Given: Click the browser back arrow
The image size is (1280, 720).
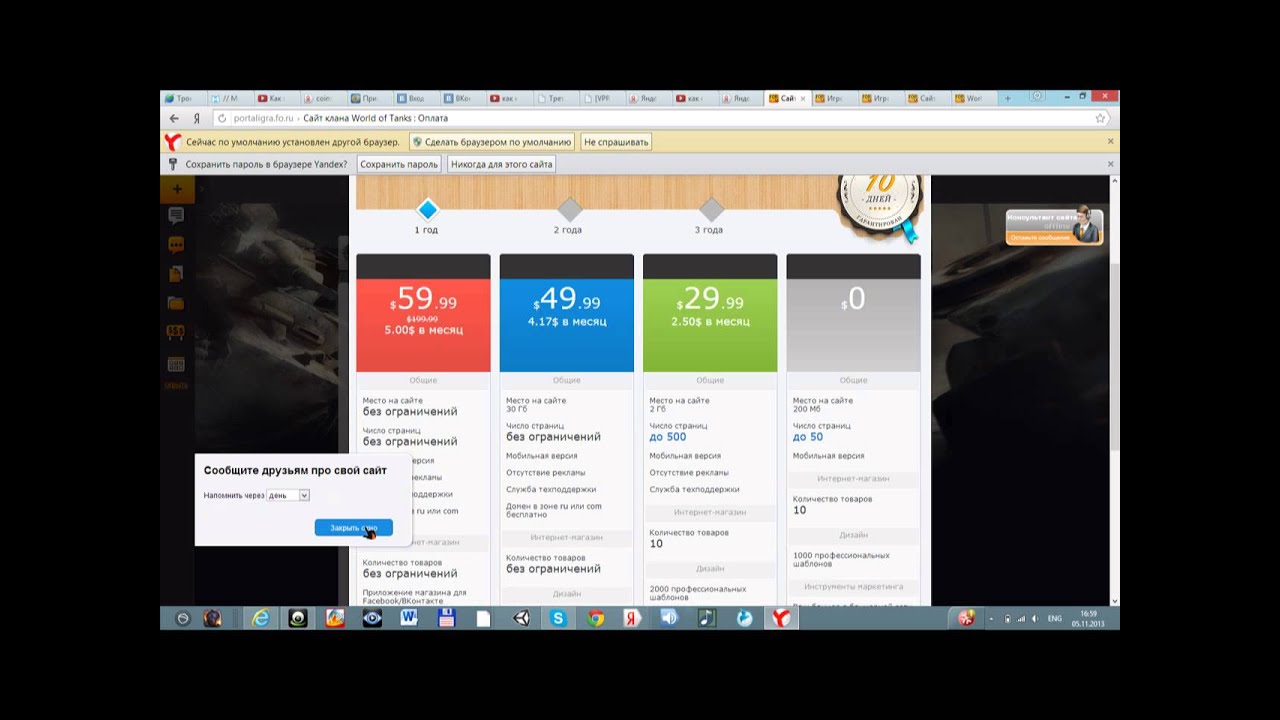Looking at the screenshot, I should (x=174, y=118).
